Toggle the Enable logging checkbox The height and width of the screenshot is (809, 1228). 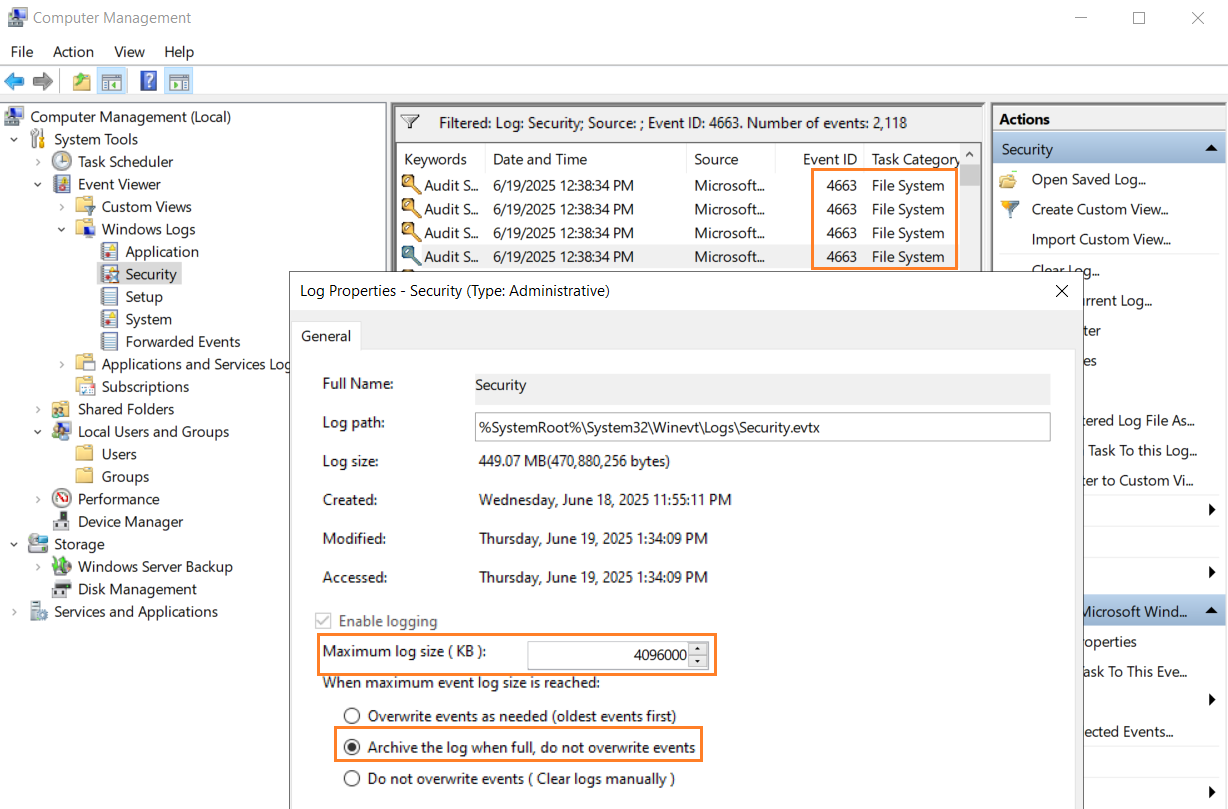pyautogui.click(x=323, y=621)
